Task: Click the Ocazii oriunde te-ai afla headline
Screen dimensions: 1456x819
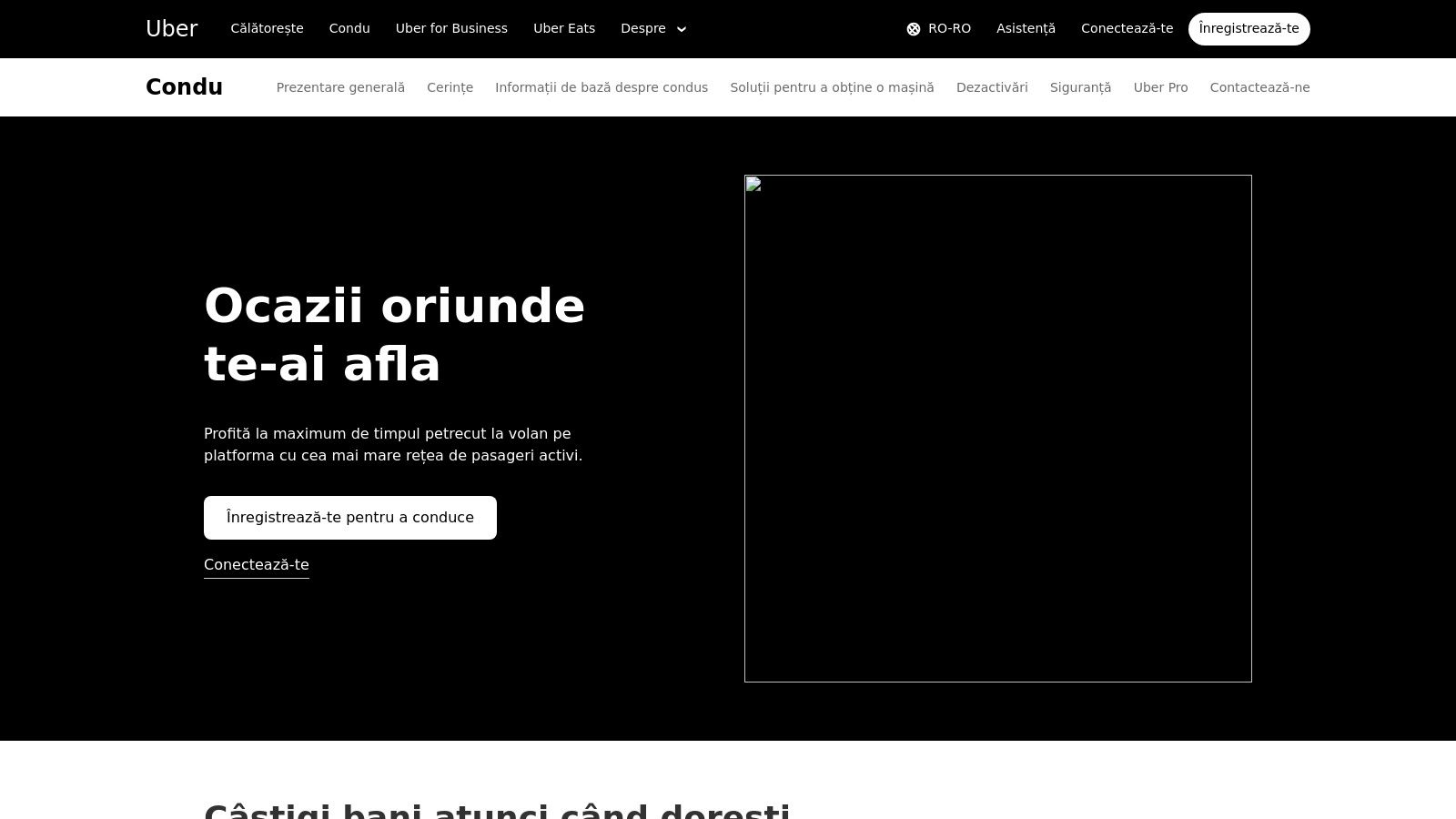Action: tap(394, 335)
